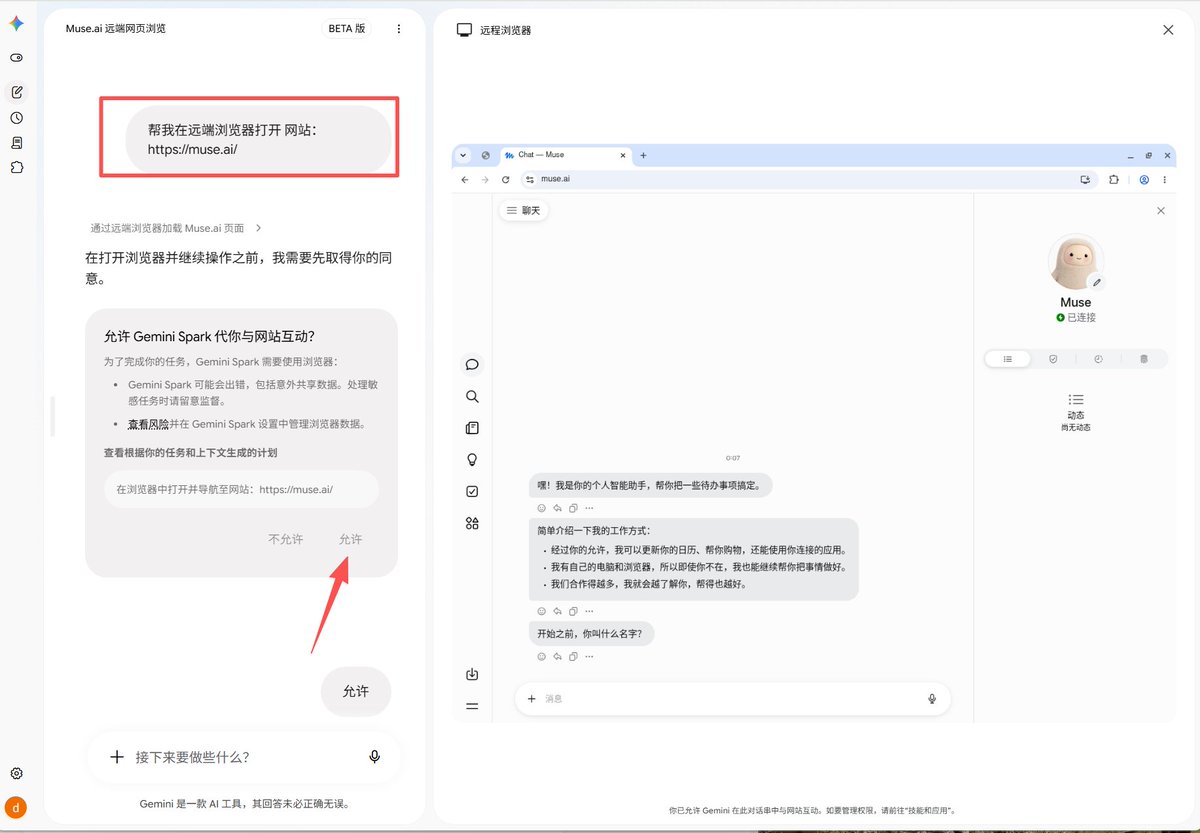Click the two-line menu icon at Muse sidebar bottom

(x=472, y=706)
